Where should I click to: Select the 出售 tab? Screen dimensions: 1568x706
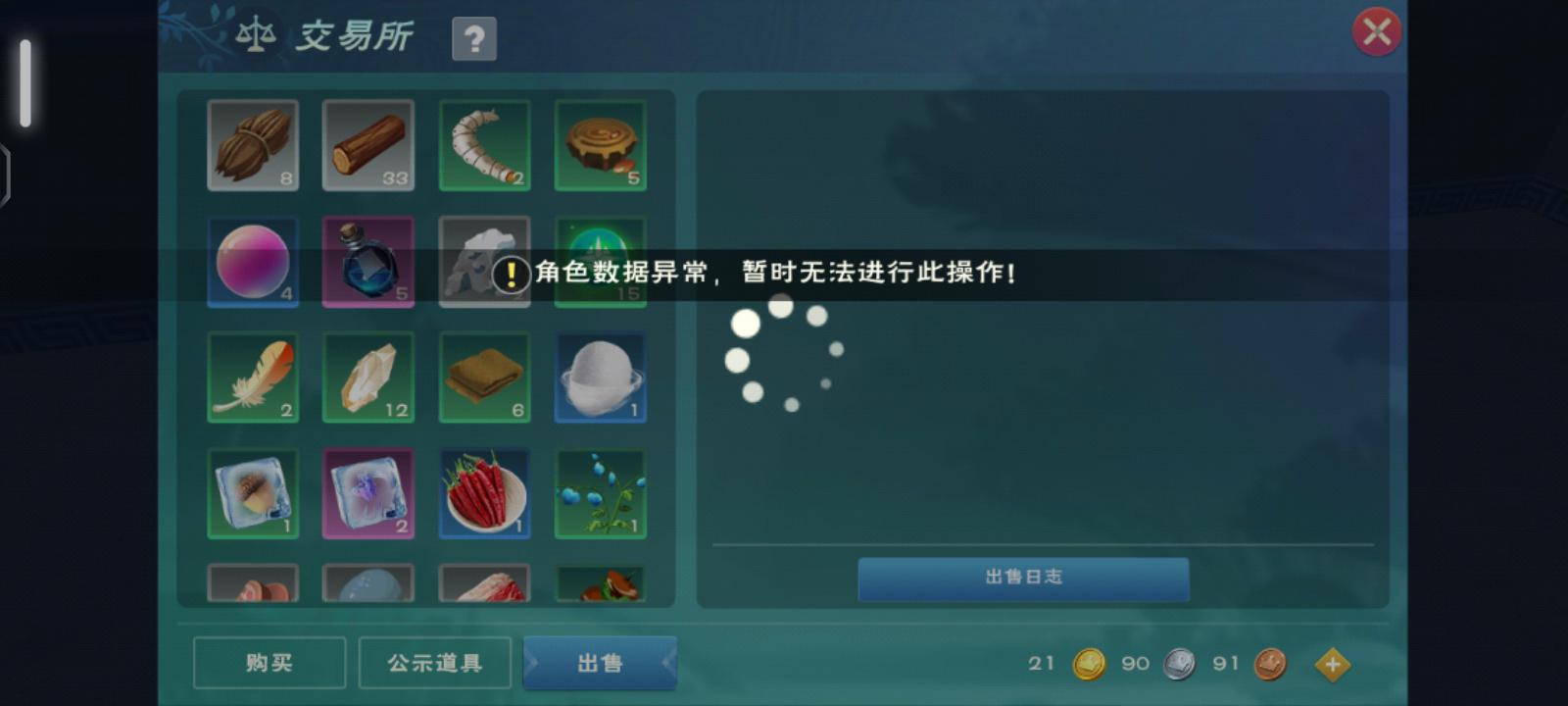(600, 663)
